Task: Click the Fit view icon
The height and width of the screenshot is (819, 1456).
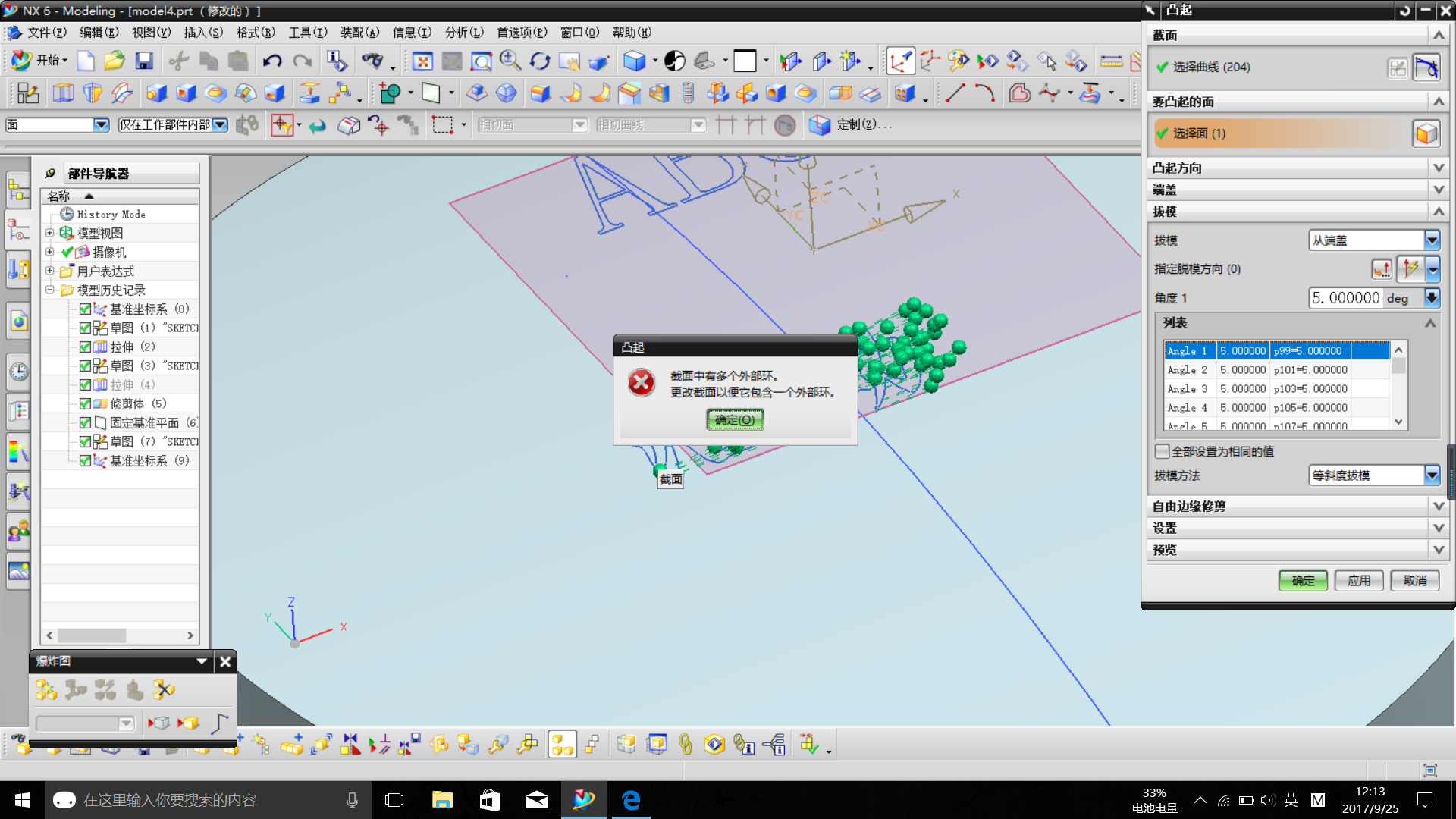Action: pyautogui.click(x=422, y=61)
